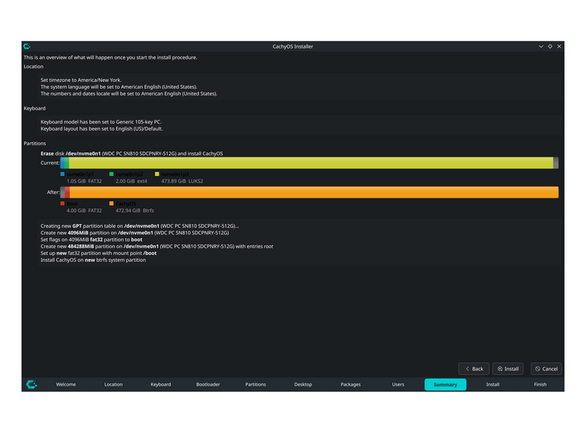Select the highlighted Summary step
Screen dimensions: 584x440
point(445,384)
